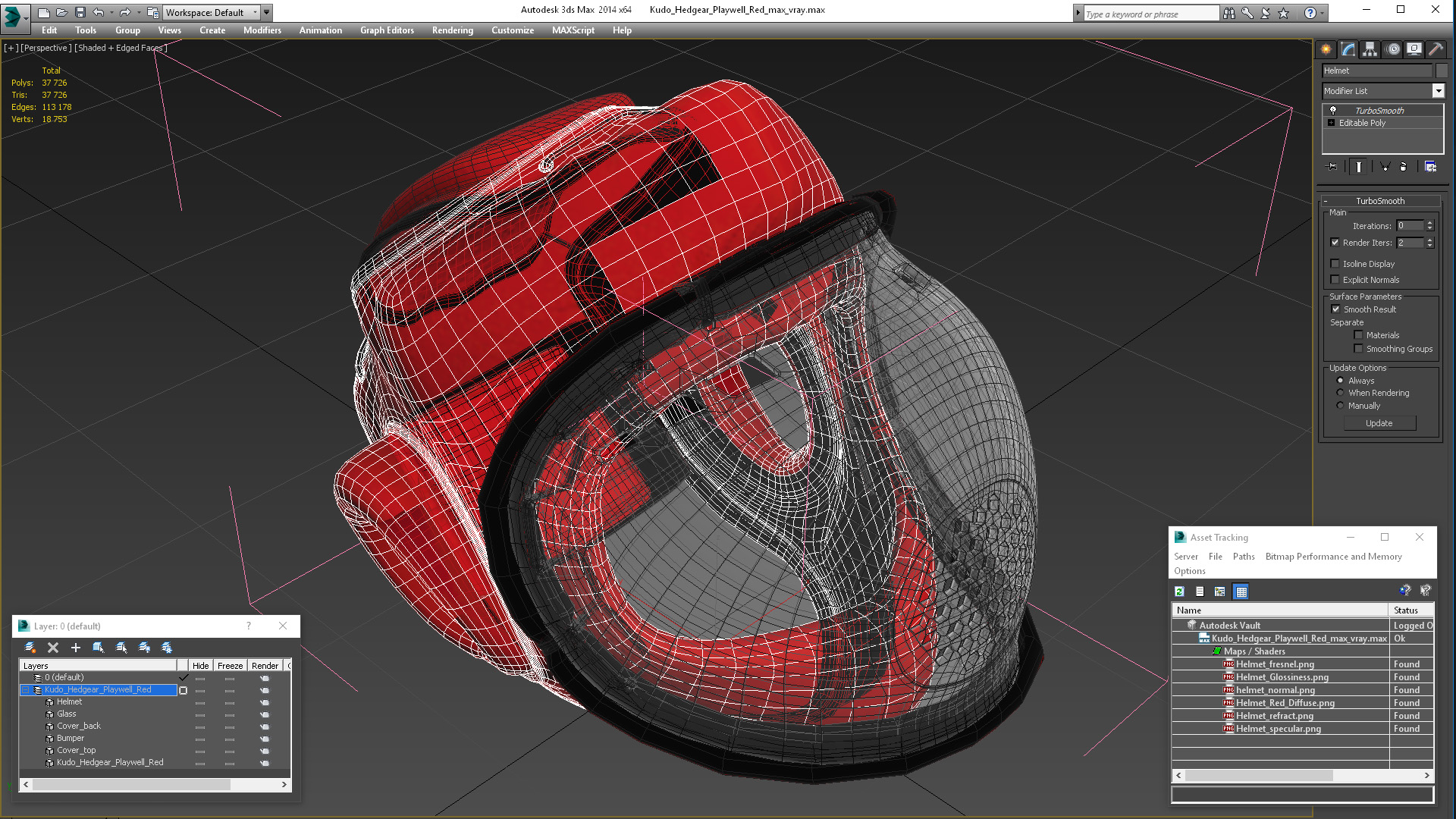The width and height of the screenshot is (1456, 819).
Task: Open the Rendering menu
Action: click(x=453, y=30)
